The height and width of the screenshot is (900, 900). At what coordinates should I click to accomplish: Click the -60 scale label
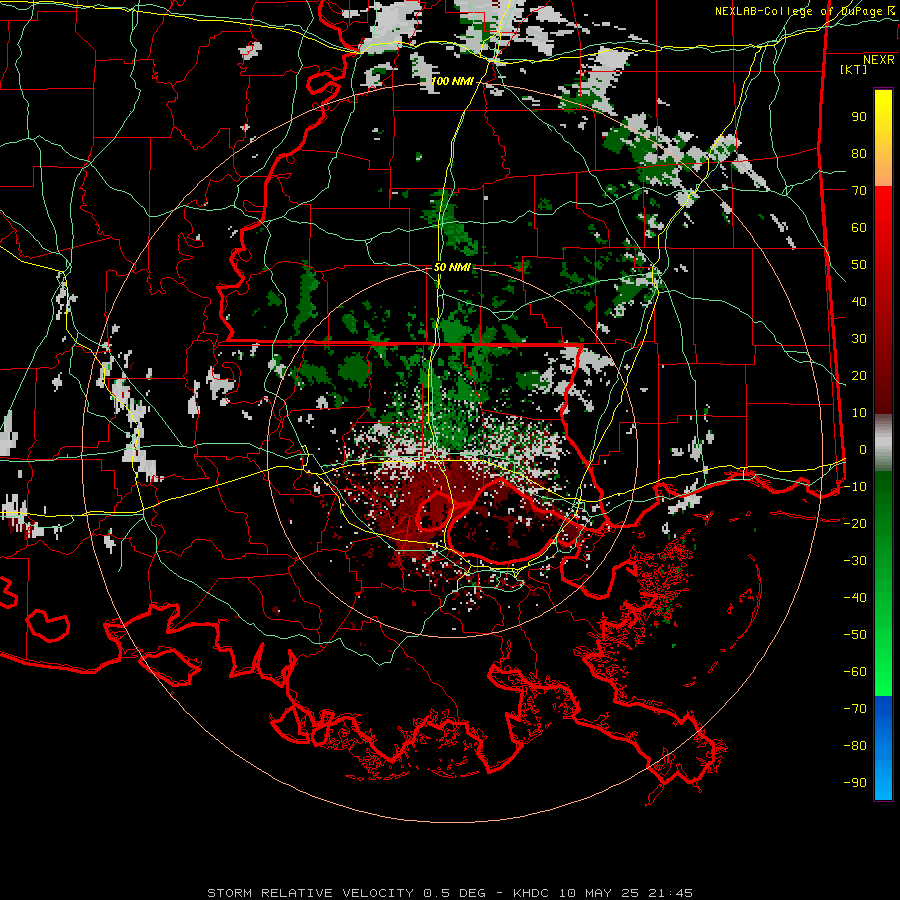tap(855, 672)
